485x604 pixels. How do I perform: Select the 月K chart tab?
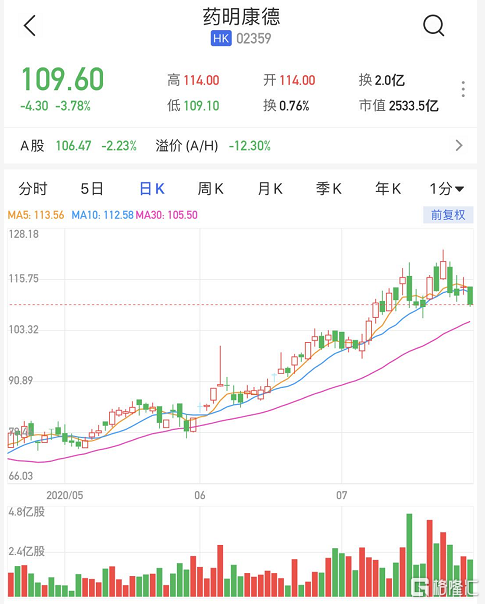pos(270,189)
